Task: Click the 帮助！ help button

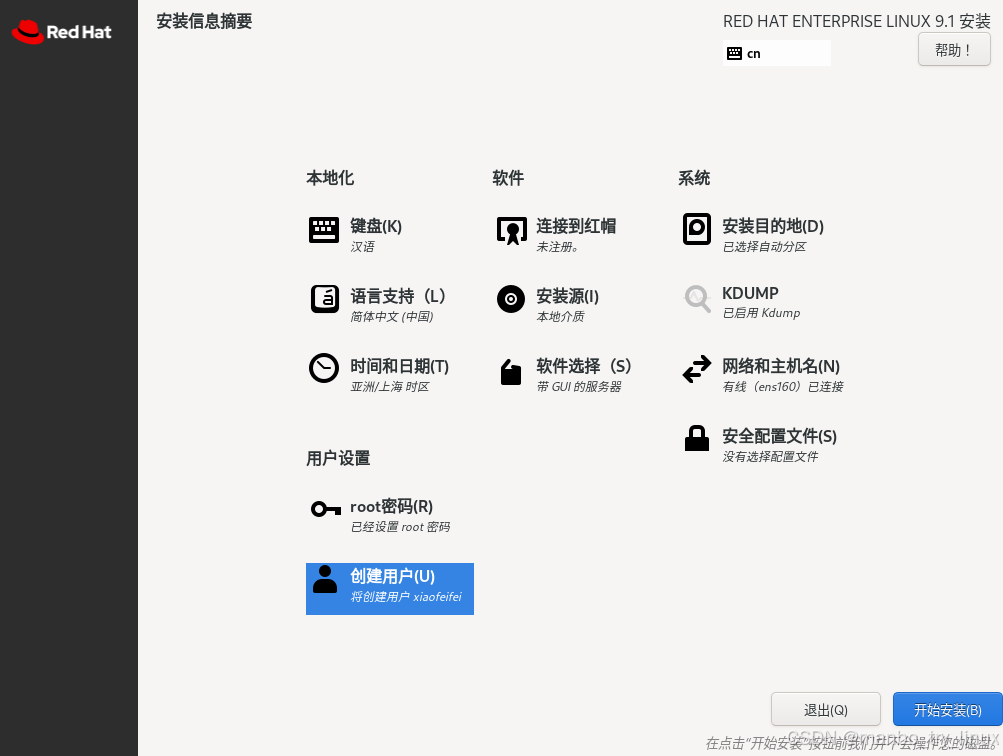Action: [x=954, y=50]
